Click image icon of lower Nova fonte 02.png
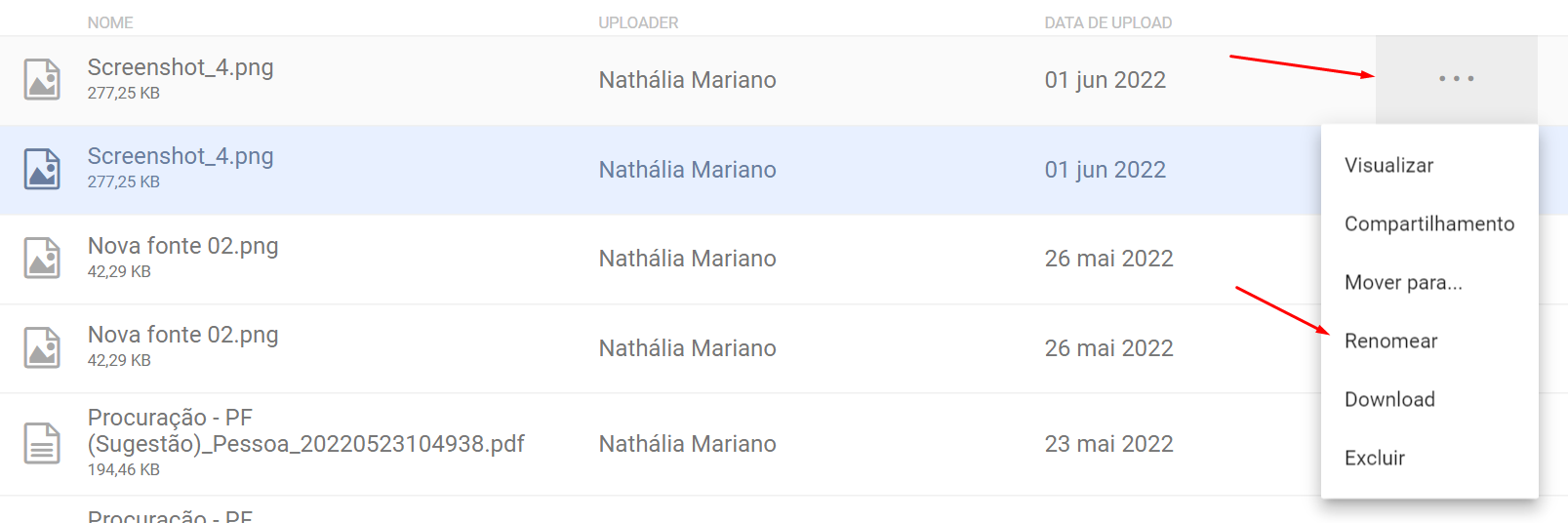The width and height of the screenshot is (1568, 523). (42, 347)
